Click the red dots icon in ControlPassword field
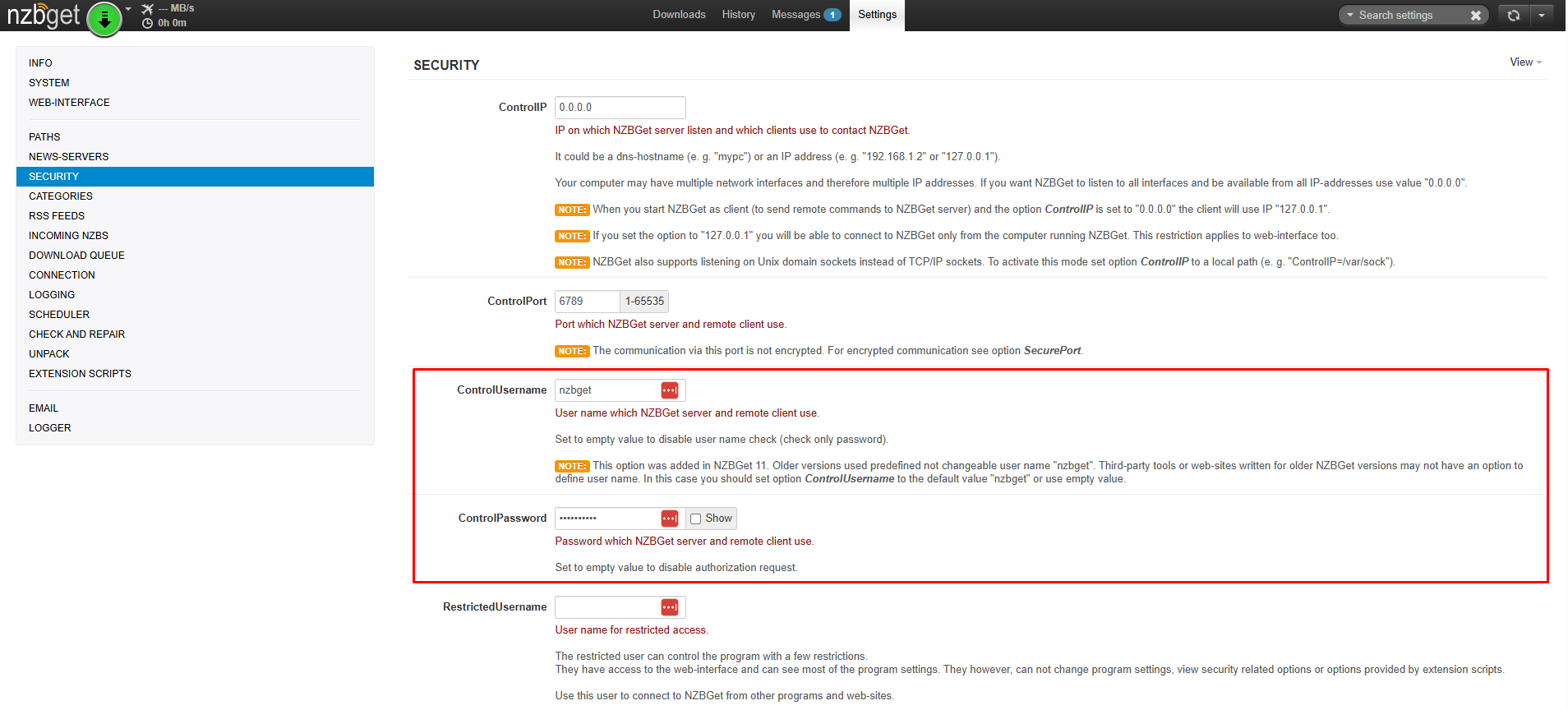The width and height of the screenshot is (1568, 710). [x=670, y=519]
